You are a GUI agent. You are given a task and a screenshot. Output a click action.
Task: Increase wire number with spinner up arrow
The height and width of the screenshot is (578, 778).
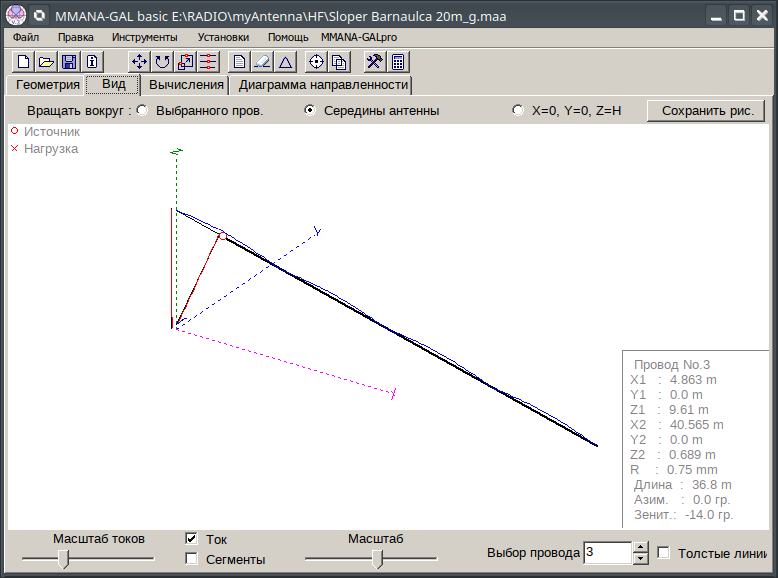(x=641, y=547)
